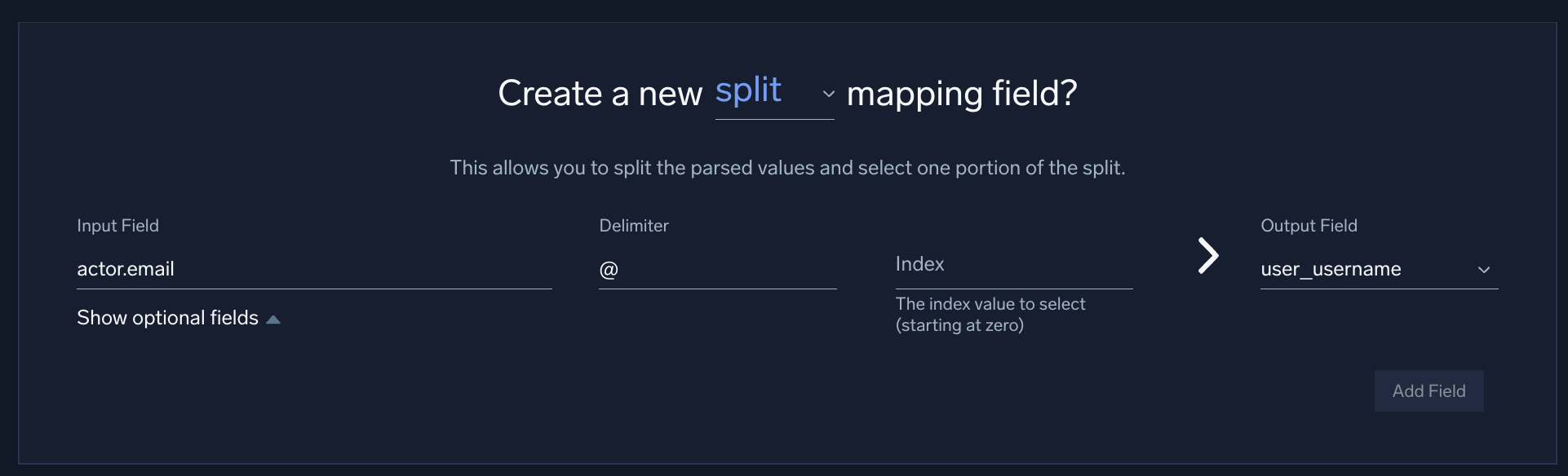Screen dimensions: 1568x476
Task: Click inside the Delimiter field containing @
Action: point(716,270)
